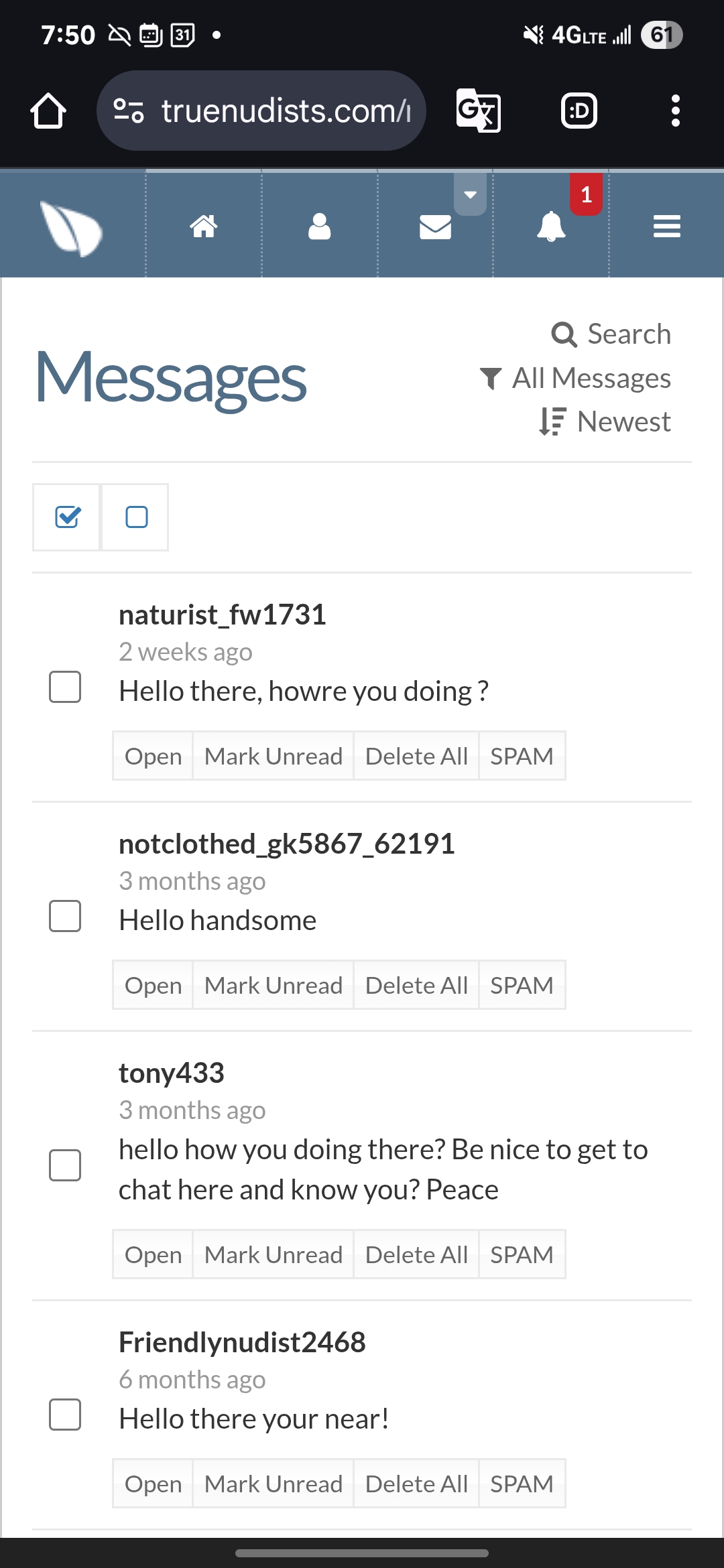This screenshot has width=724, height=1568.
Task: Open the browser tab switcher
Action: click(579, 111)
